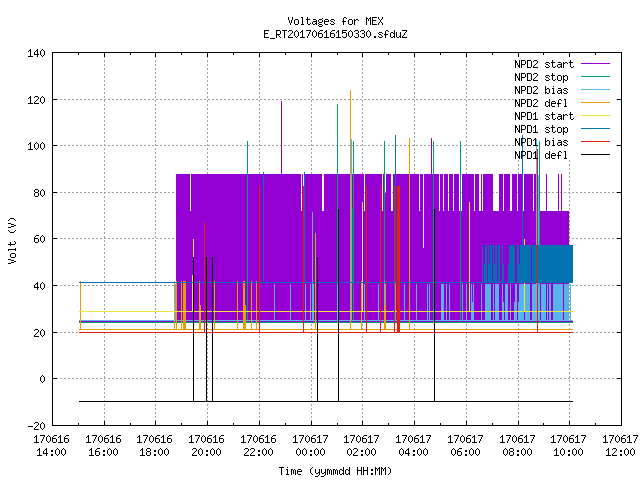Click the 170617 12:00 time tick label
This screenshot has width=640, height=480.
[x=620, y=446]
